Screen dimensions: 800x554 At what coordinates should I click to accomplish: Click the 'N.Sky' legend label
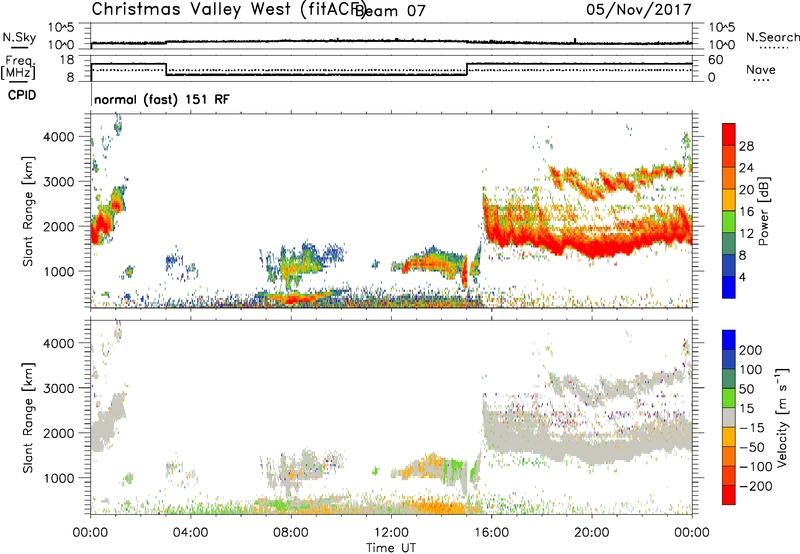(19, 37)
